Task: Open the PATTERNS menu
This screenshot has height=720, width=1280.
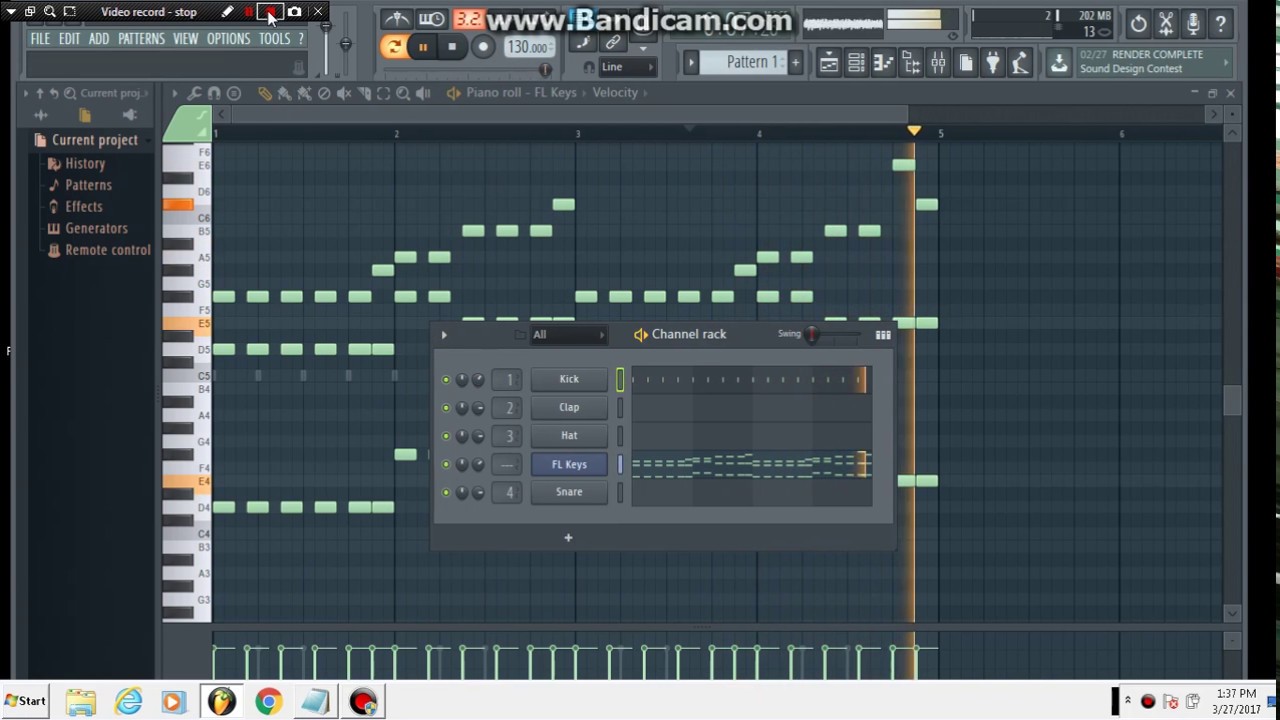Action: pyautogui.click(x=141, y=39)
